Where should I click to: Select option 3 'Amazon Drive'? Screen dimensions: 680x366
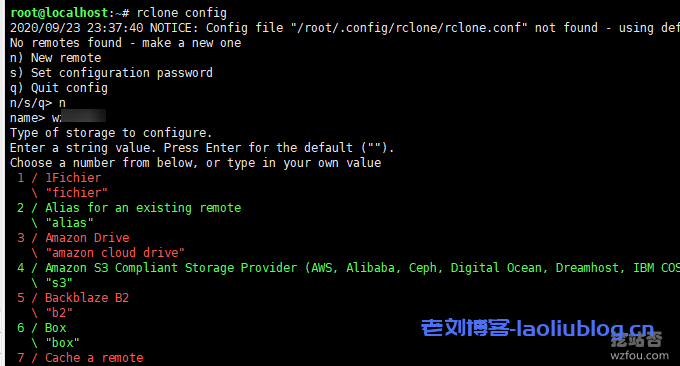(73, 238)
